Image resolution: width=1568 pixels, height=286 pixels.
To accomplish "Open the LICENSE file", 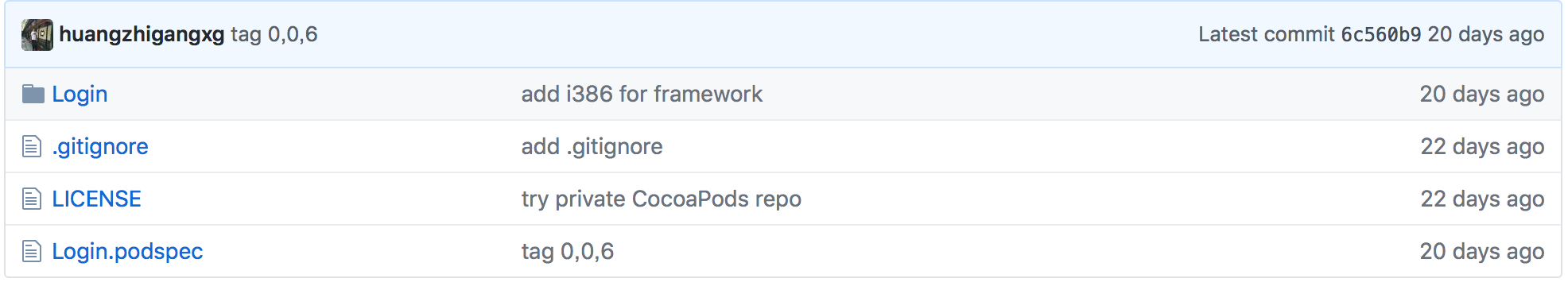I will coord(97,199).
